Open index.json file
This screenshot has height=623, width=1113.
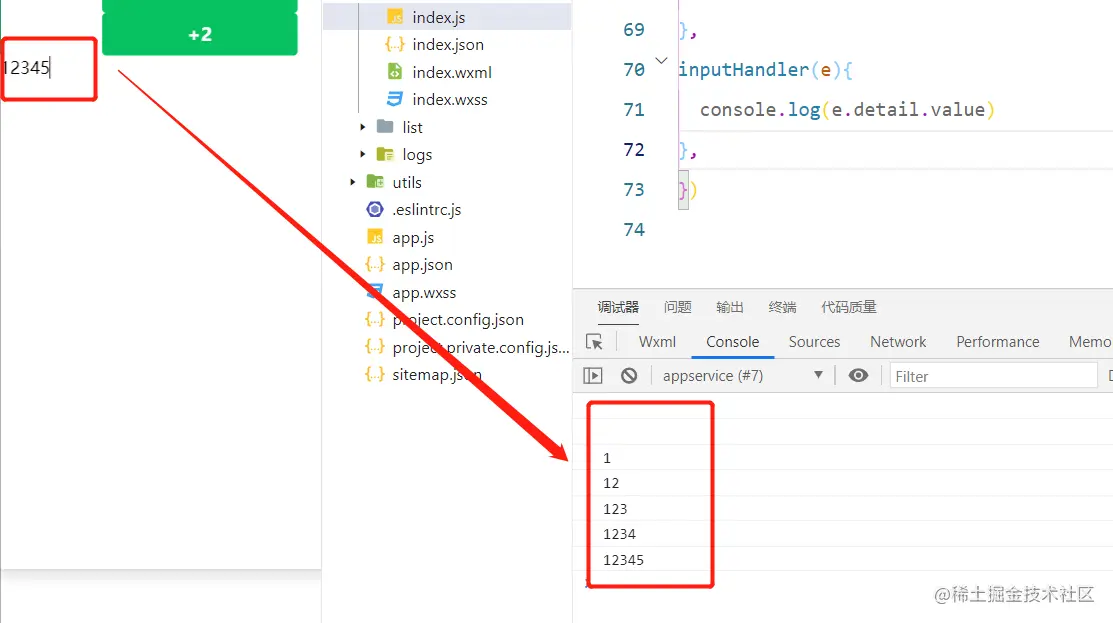(447, 45)
